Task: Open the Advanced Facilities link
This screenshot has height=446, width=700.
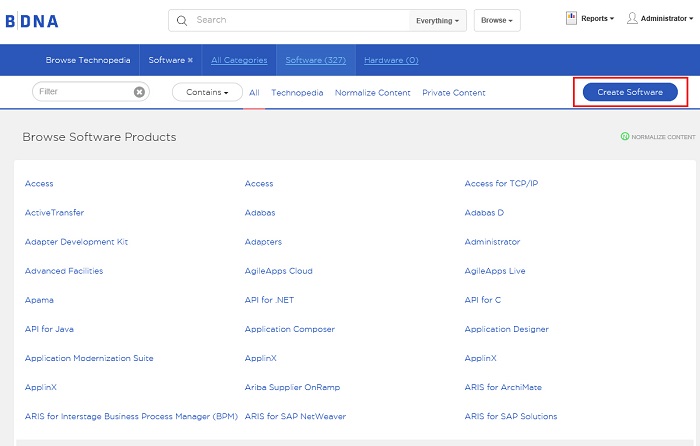Action: [x=64, y=271]
